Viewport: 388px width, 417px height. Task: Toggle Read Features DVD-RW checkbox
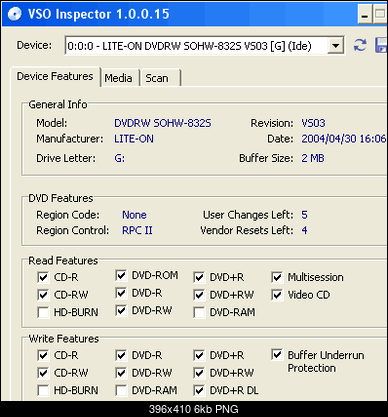pos(121,310)
